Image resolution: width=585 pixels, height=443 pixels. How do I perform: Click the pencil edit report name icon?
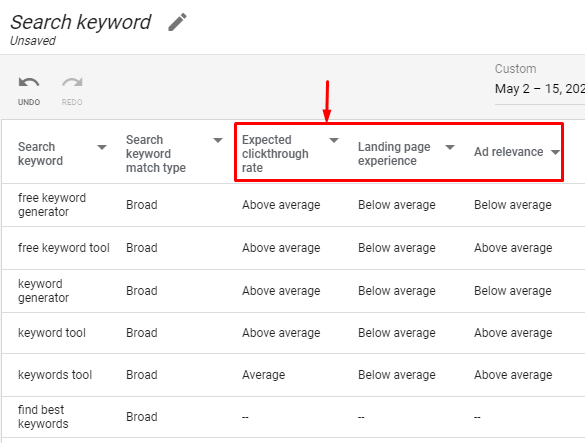tap(177, 22)
